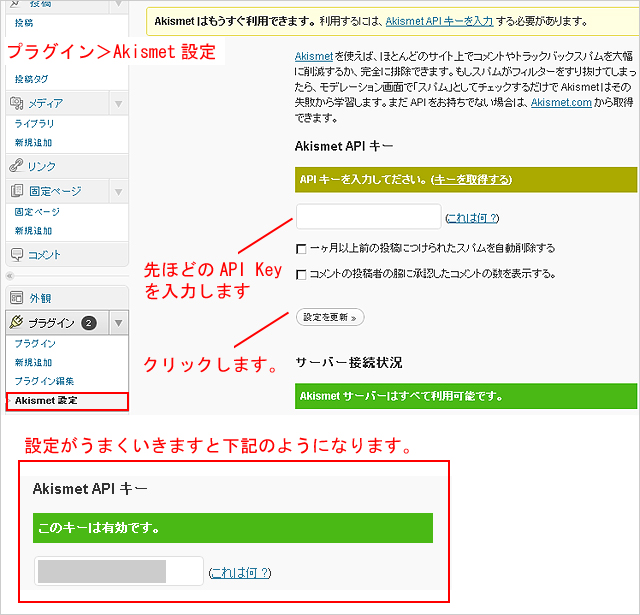Click the Plugins plug icon
Screen dimensions: 640x615
pos(16,322)
